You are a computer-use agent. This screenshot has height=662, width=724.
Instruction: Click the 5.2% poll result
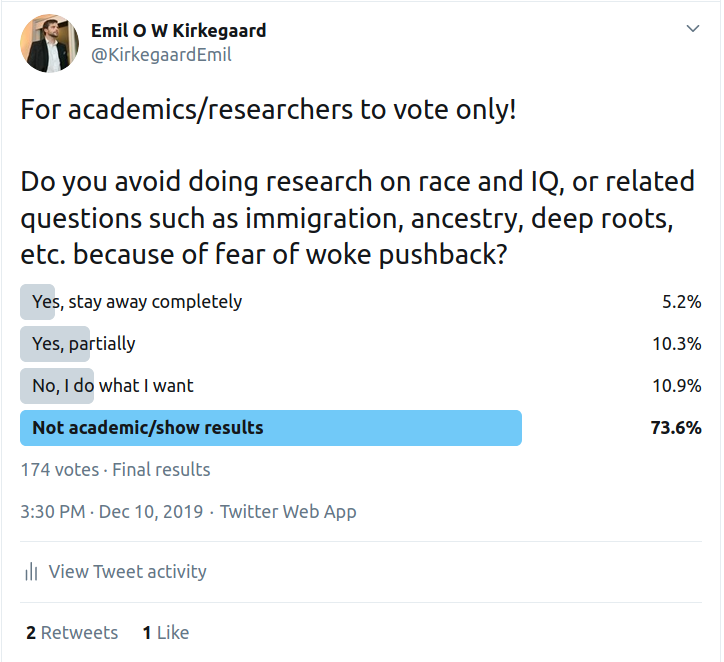pyautogui.click(x=681, y=301)
